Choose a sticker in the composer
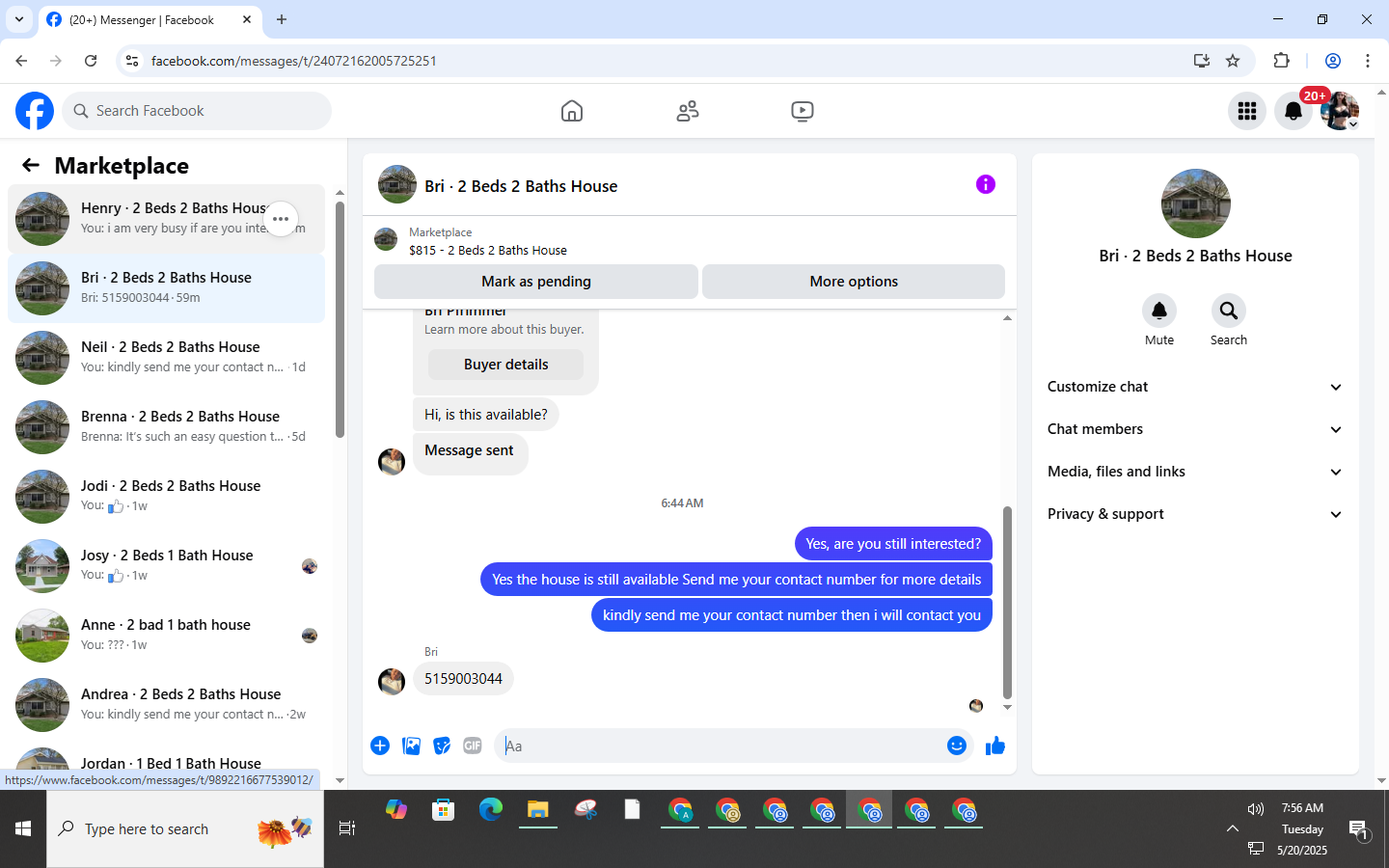 coord(442,746)
